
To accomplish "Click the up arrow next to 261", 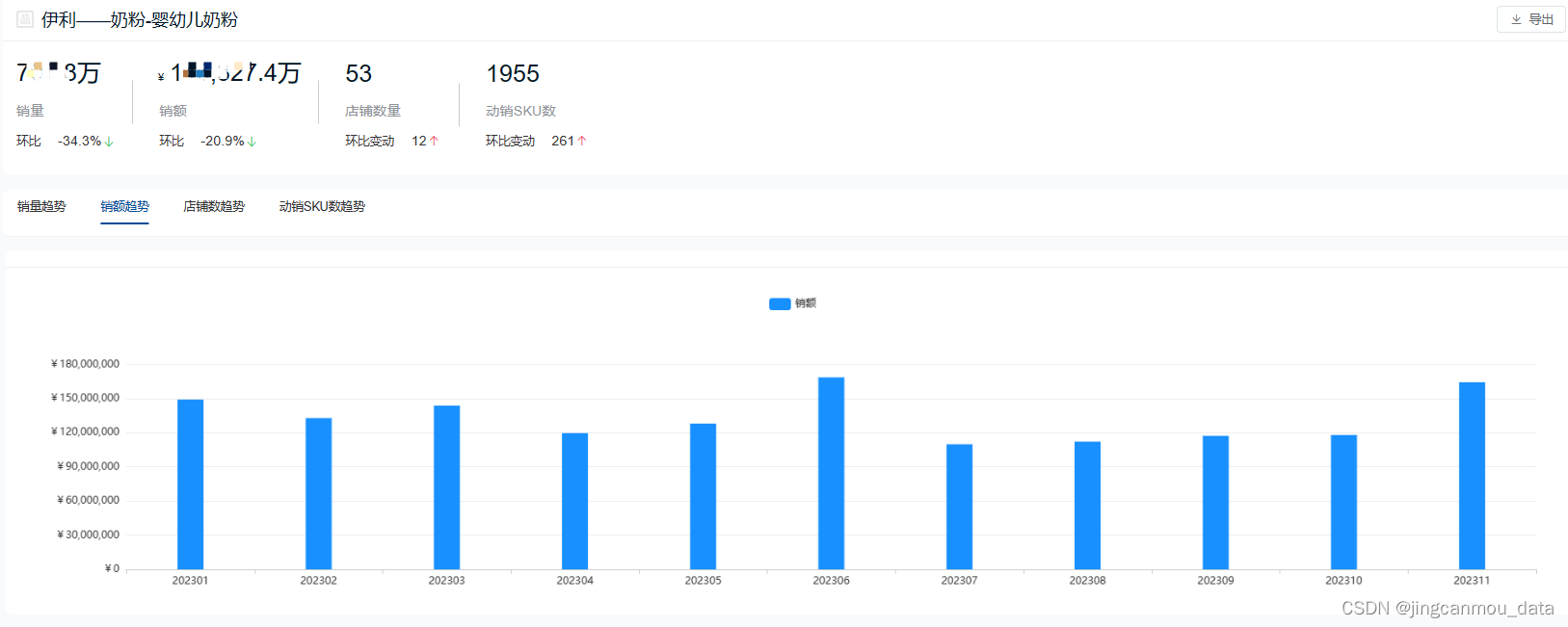I will click(x=582, y=141).
